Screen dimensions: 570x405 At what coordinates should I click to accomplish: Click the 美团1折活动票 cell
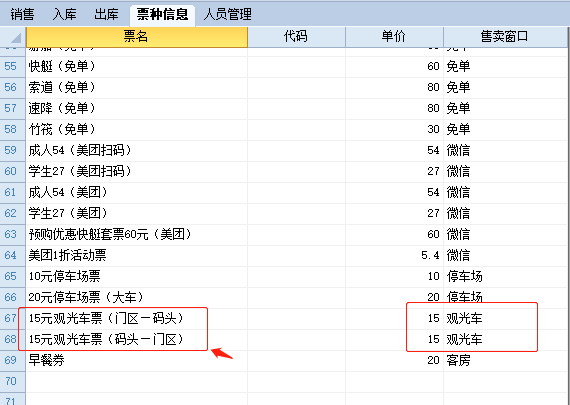(137, 256)
